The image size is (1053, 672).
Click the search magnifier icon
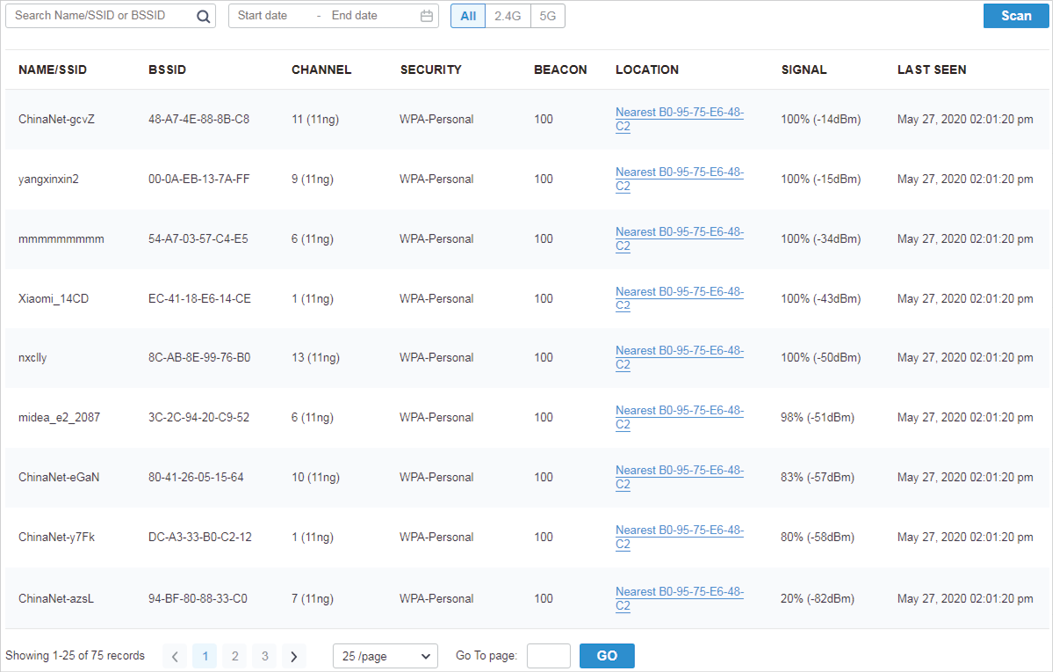pyautogui.click(x=203, y=16)
